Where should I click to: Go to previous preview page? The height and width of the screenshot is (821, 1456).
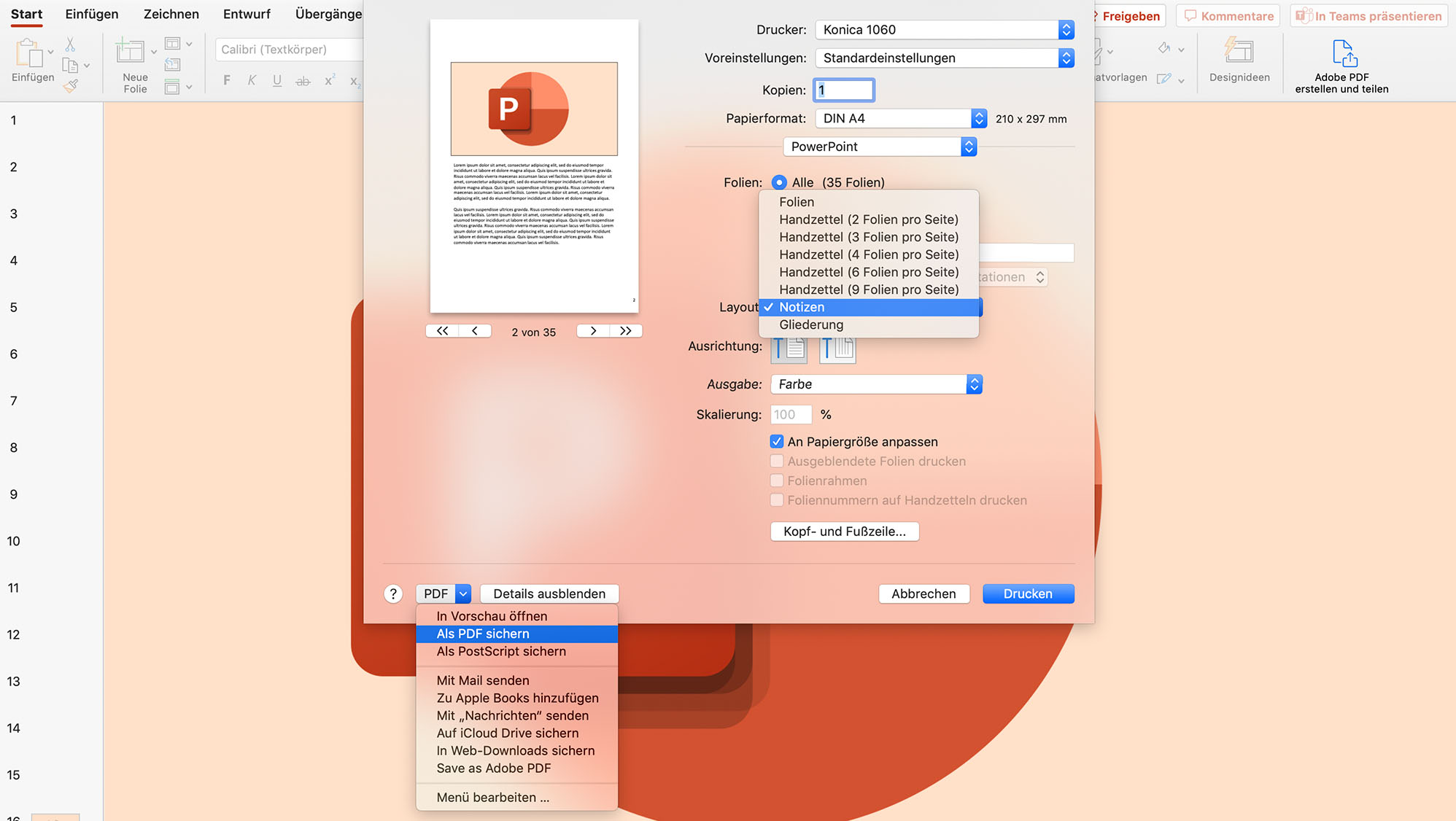pos(475,331)
